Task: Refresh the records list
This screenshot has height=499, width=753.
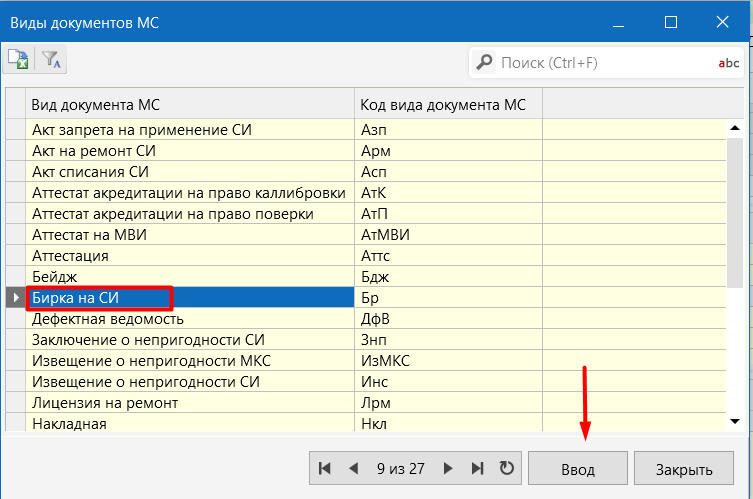Action: [507, 468]
